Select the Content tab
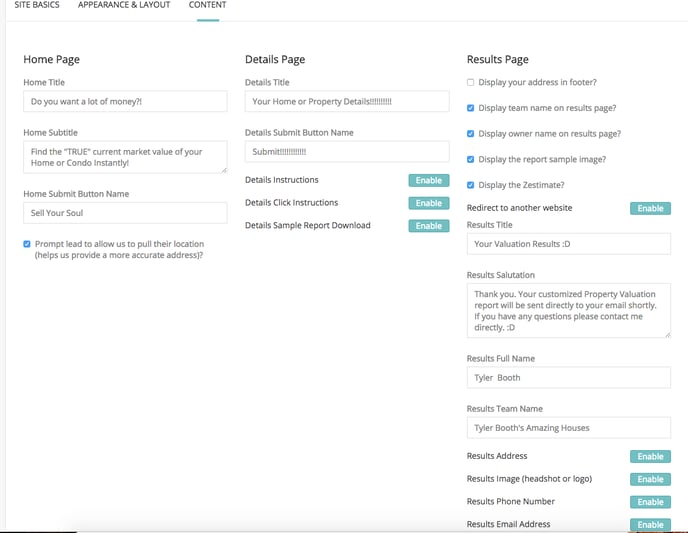Image resolution: width=688 pixels, height=533 pixels. click(x=208, y=5)
